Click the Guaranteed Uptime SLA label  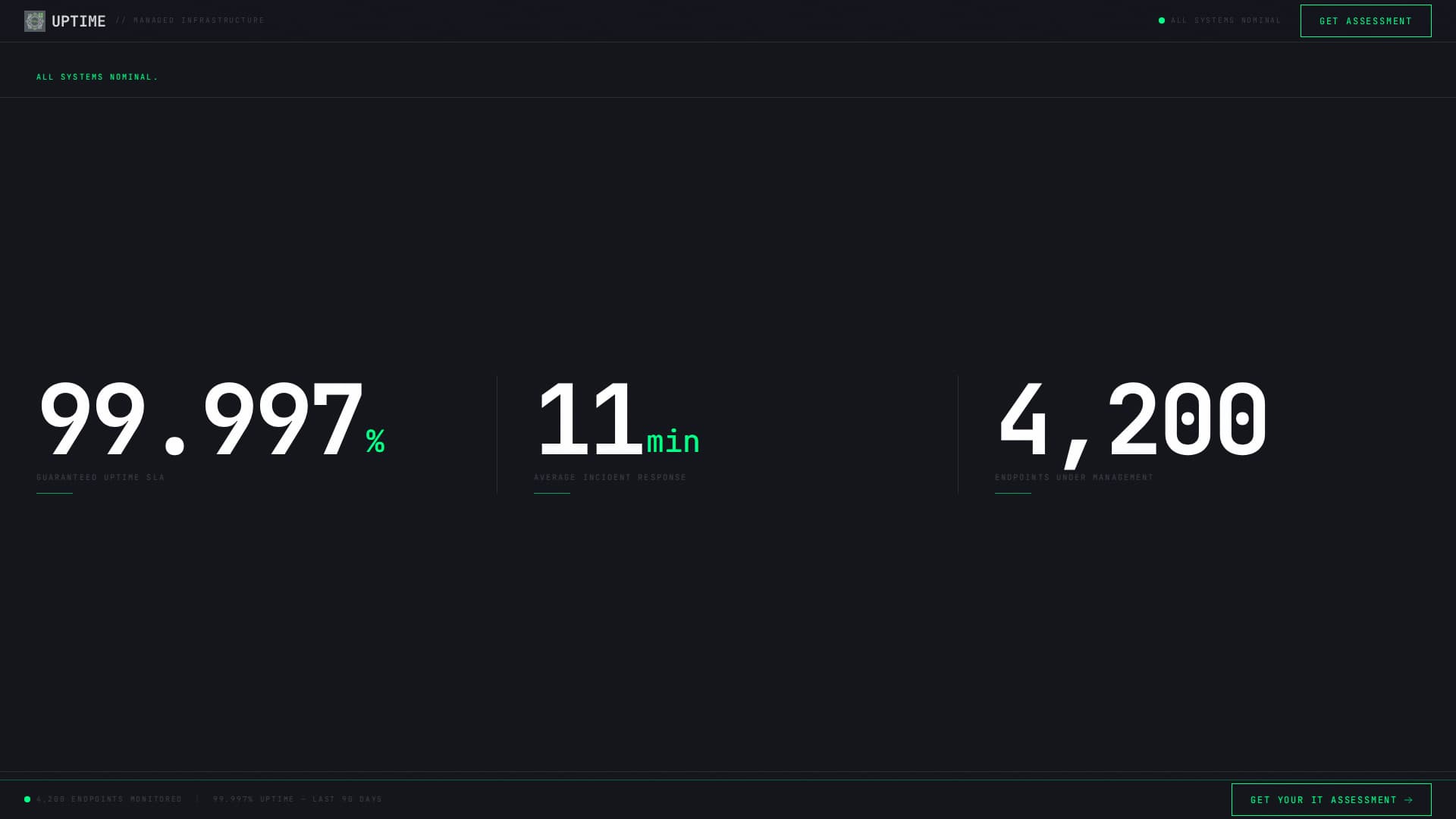click(x=101, y=477)
